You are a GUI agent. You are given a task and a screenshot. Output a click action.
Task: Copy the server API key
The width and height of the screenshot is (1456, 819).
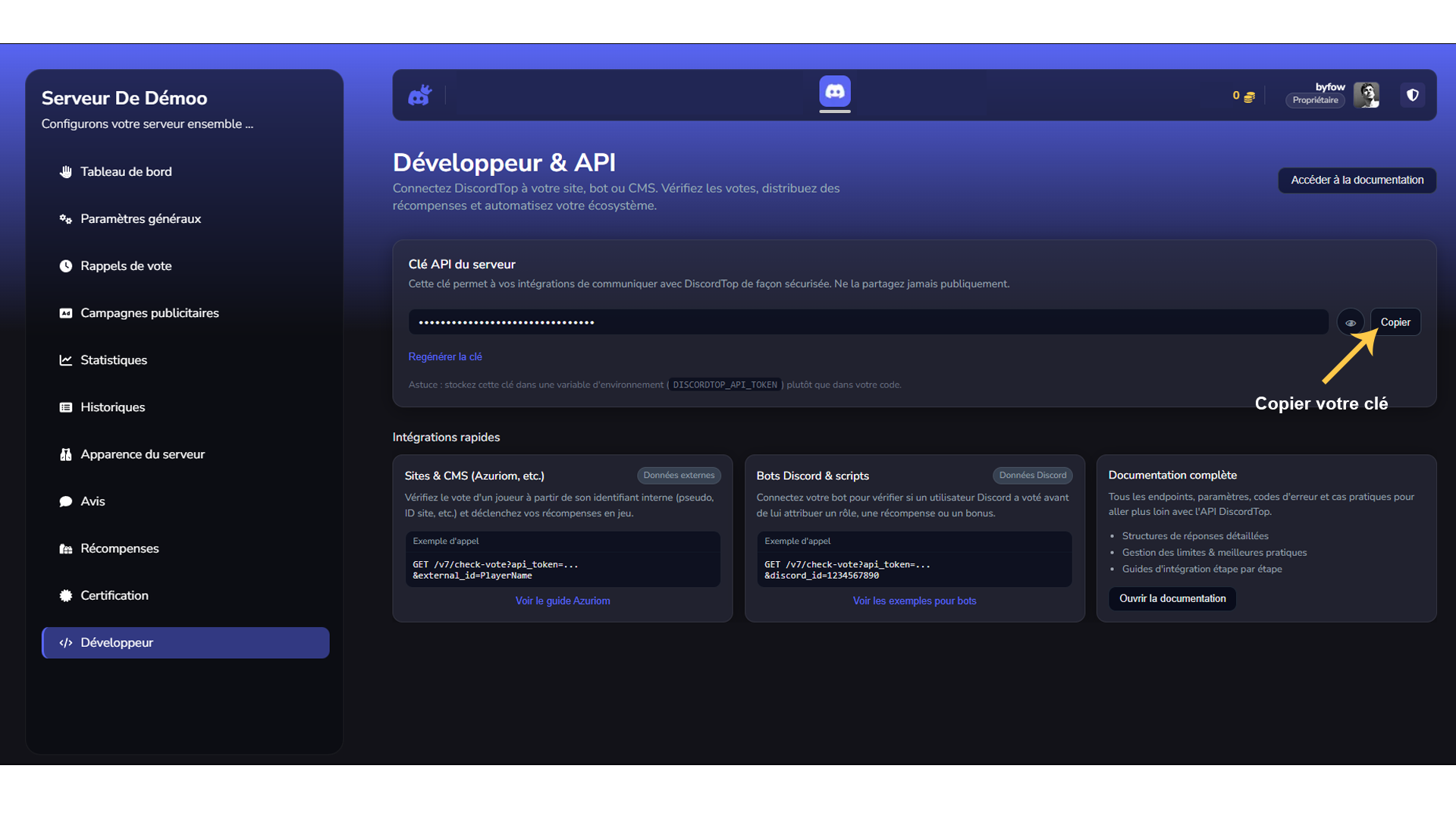[1395, 322]
